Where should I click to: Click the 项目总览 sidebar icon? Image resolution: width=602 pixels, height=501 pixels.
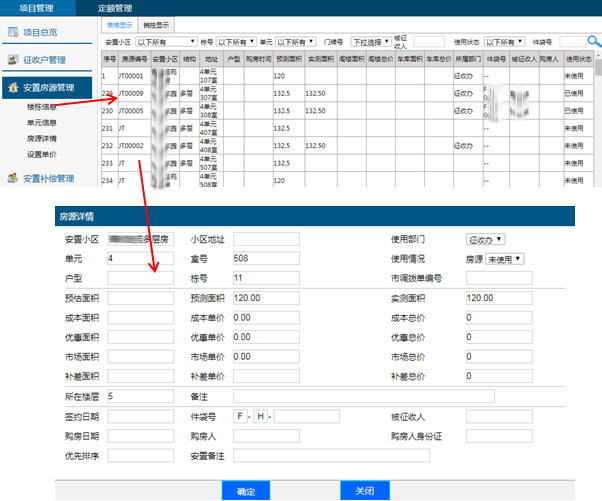(x=13, y=32)
